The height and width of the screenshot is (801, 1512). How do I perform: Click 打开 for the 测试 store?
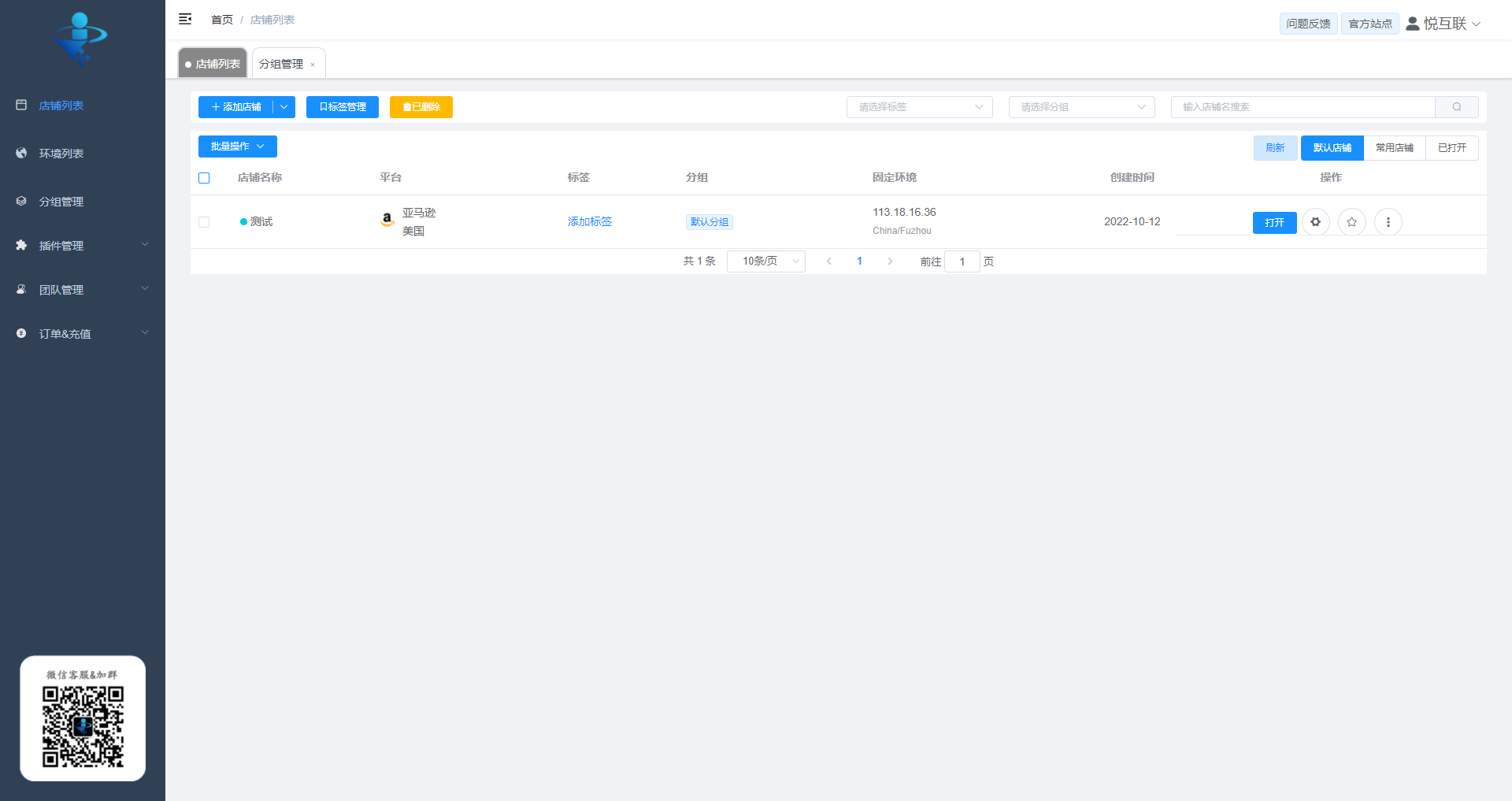[x=1275, y=223]
